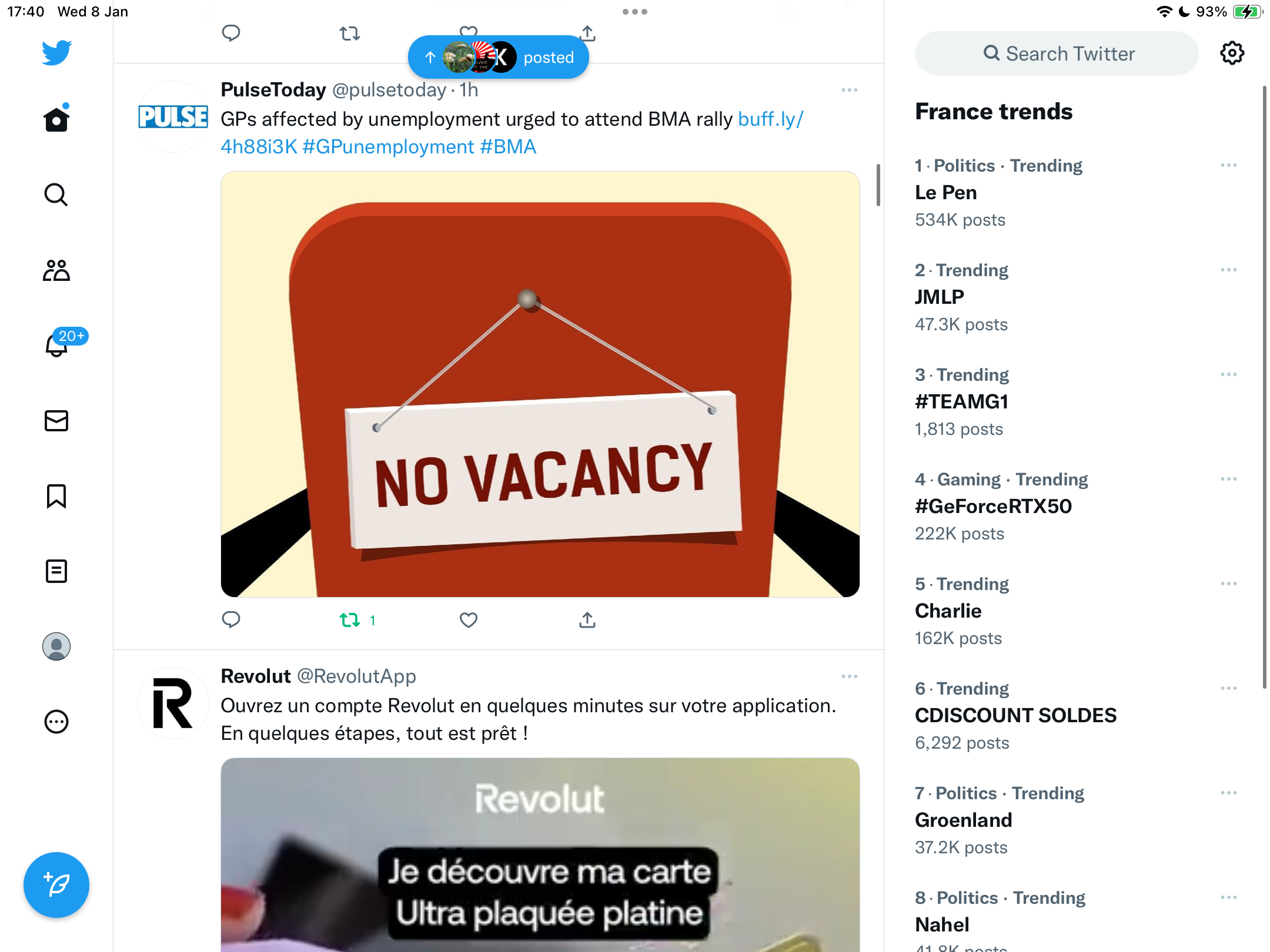Open the Home timeline icon

click(x=56, y=119)
